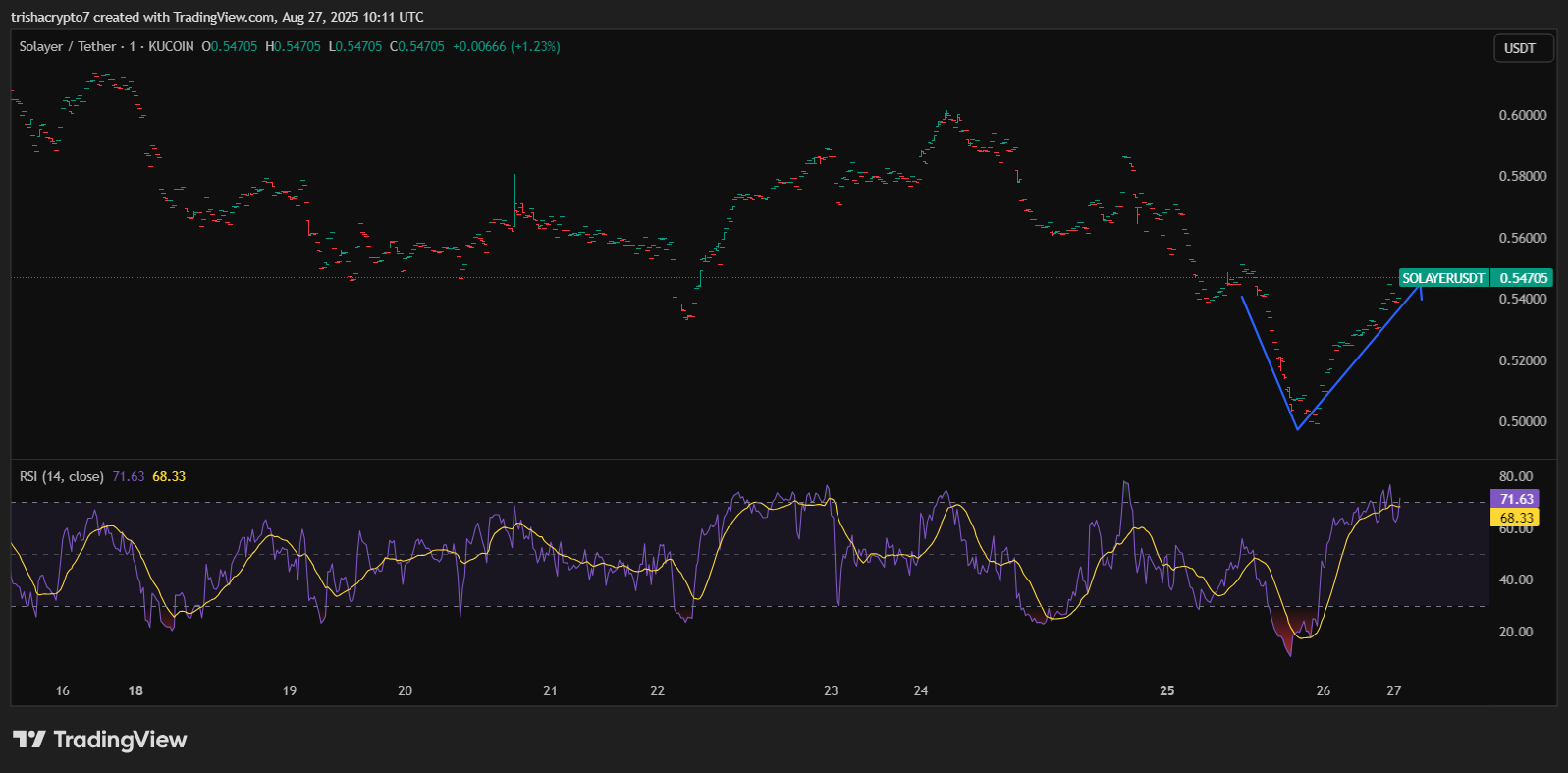Select date 18 on the time axis
The height and width of the screenshot is (773, 1568).
[135, 690]
